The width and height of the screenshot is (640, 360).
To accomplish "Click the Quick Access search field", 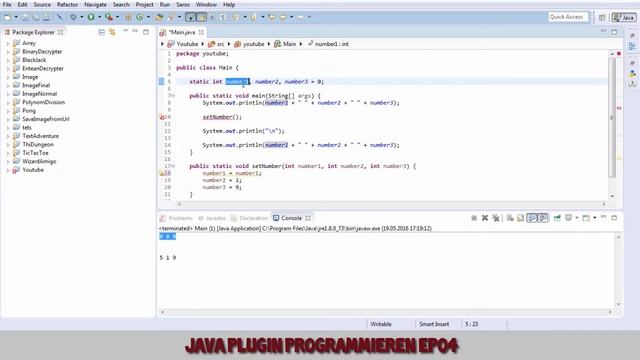I will (568, 17).
